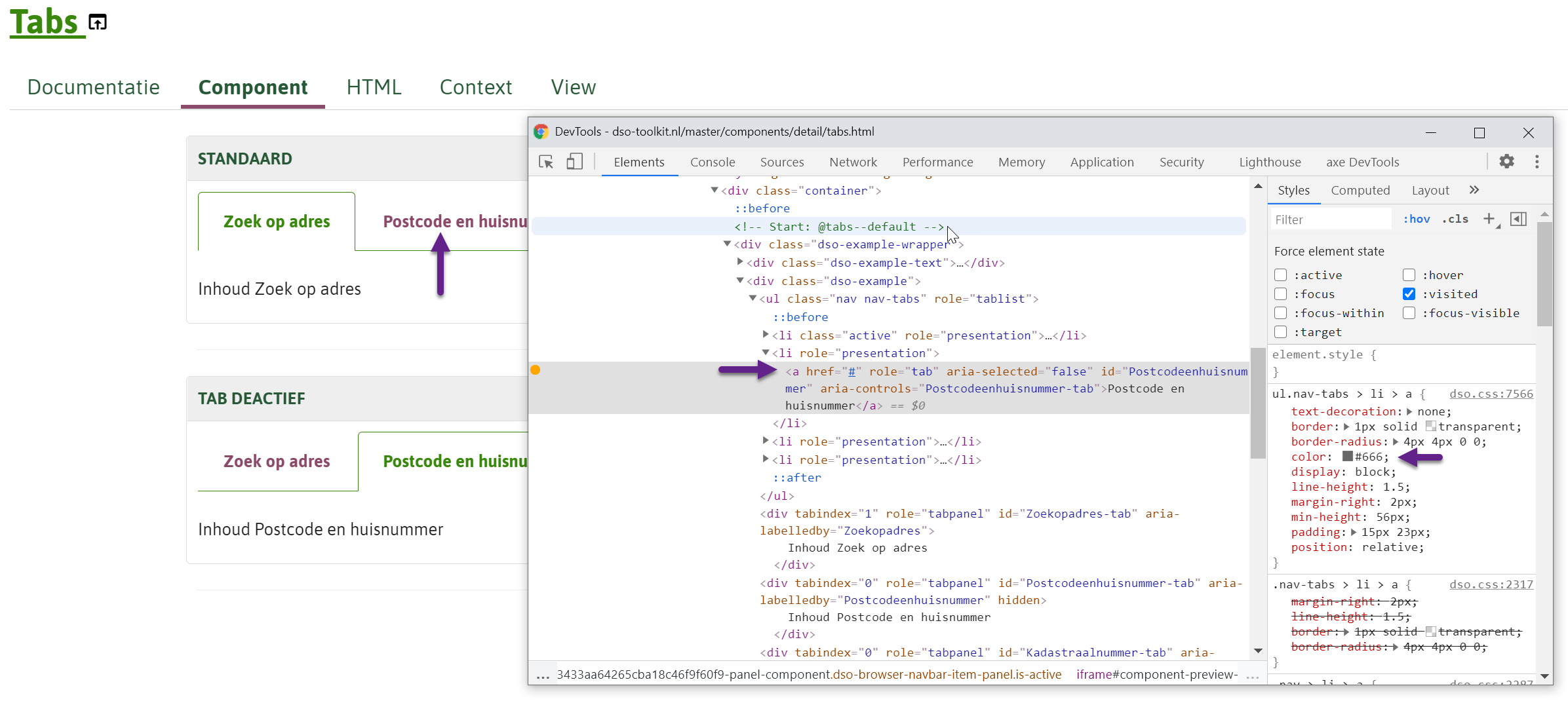Expand the padding property triangle
This screenshot has height=701, width=1568.
pyautogui.click(x=1354, y=532)
